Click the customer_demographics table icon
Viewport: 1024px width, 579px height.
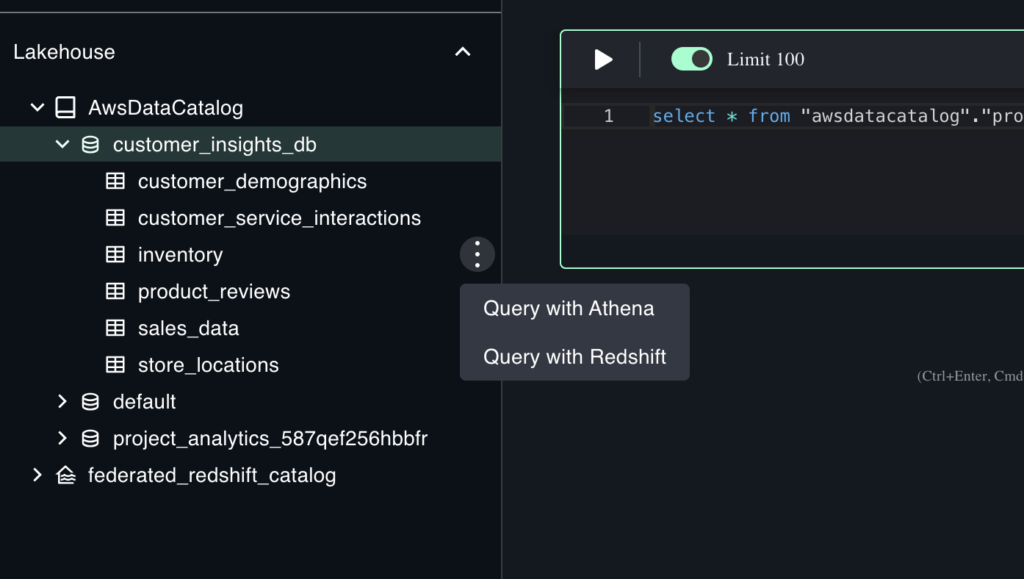(115, 181)
